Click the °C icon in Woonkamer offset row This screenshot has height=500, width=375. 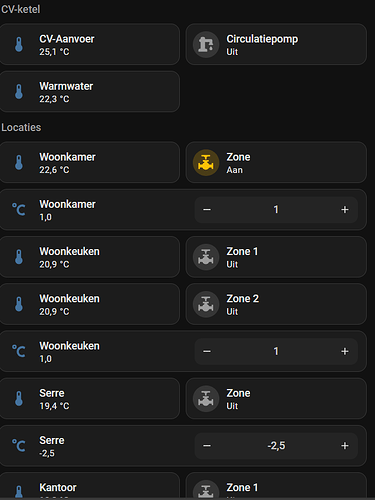pyautogui.click(x=19, y=210)
